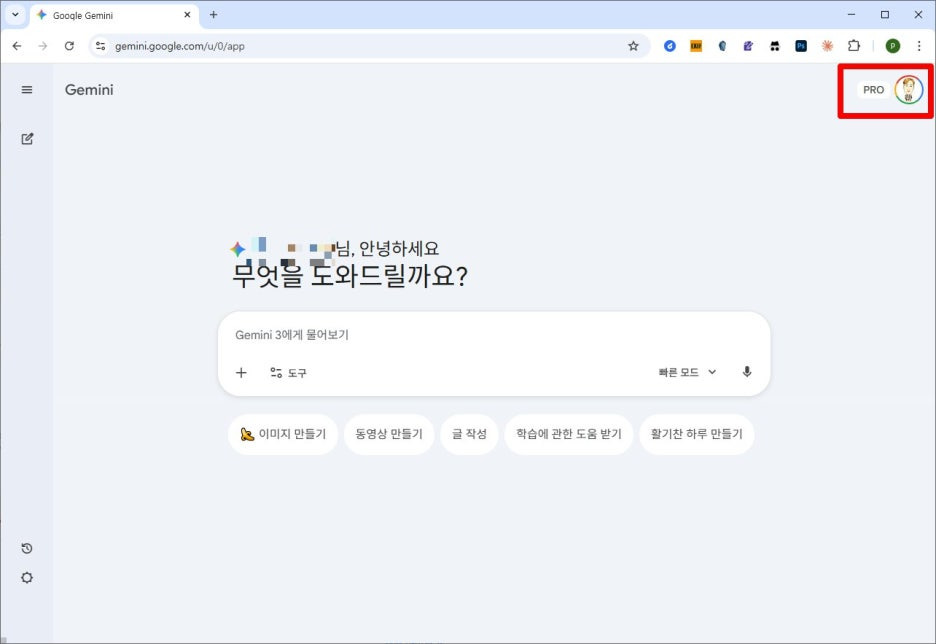Open the blue circular extension icon
This screenshot has height=644, width=936.
point(670,46)
